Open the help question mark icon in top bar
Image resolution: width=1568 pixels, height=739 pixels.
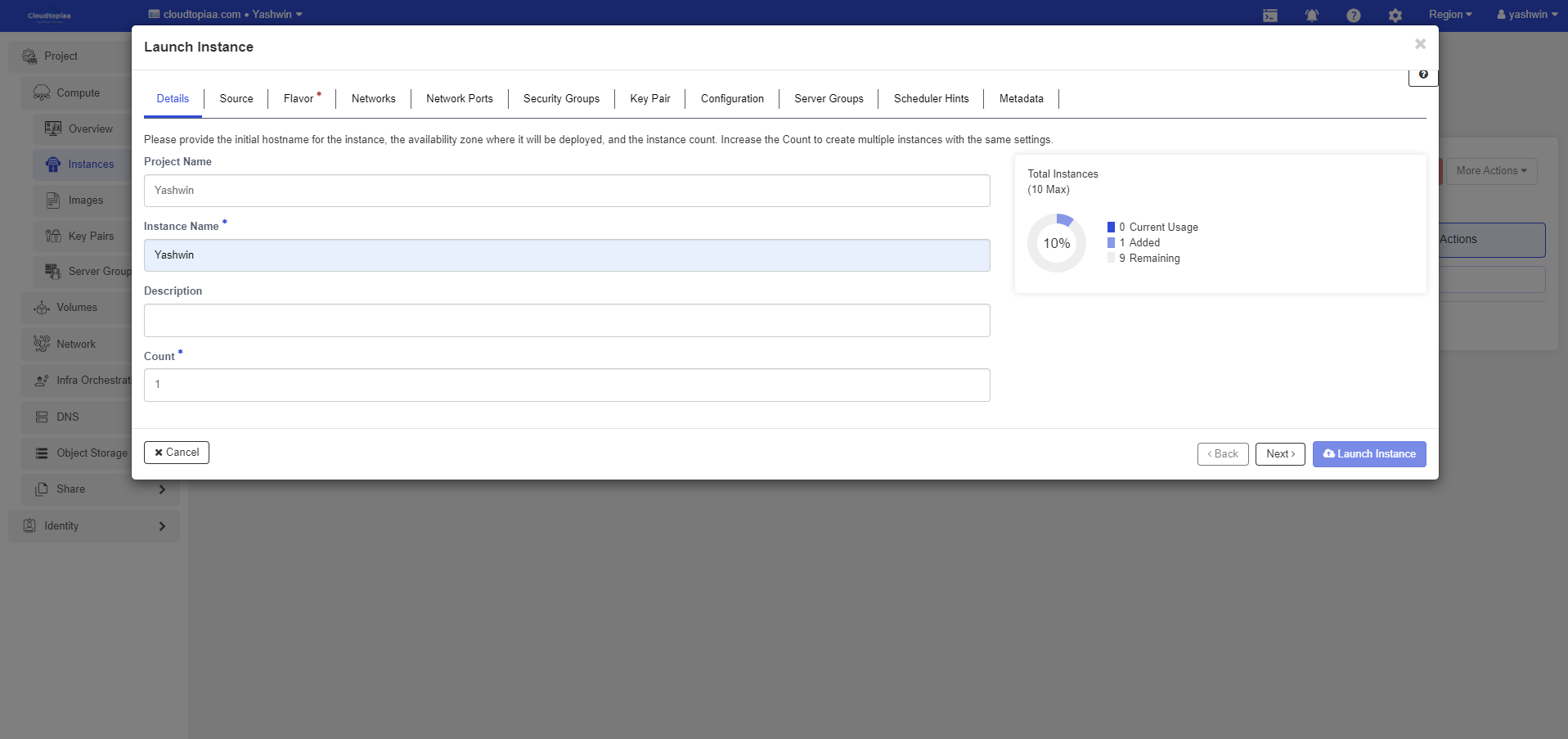coord(1353,16)
